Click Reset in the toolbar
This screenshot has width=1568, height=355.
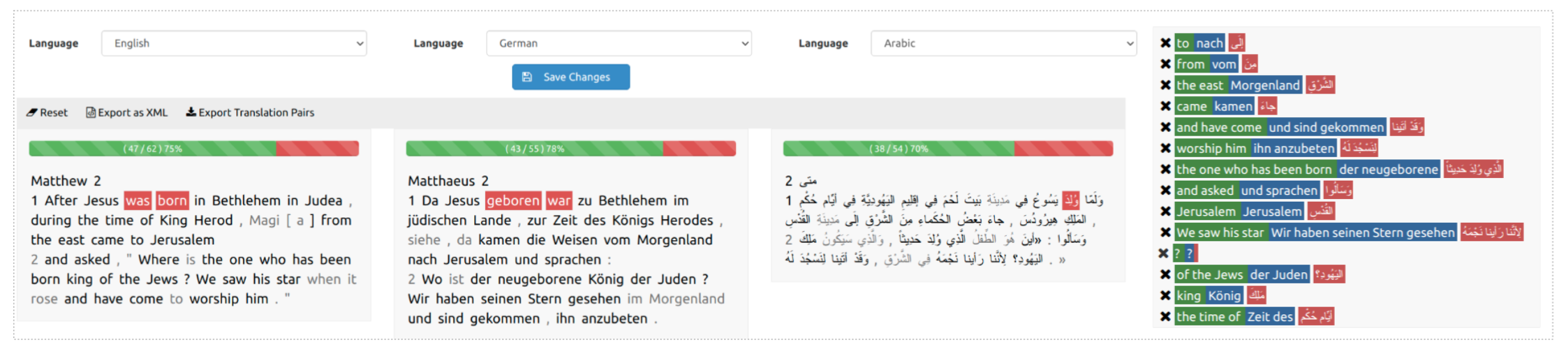pos(47,113)
